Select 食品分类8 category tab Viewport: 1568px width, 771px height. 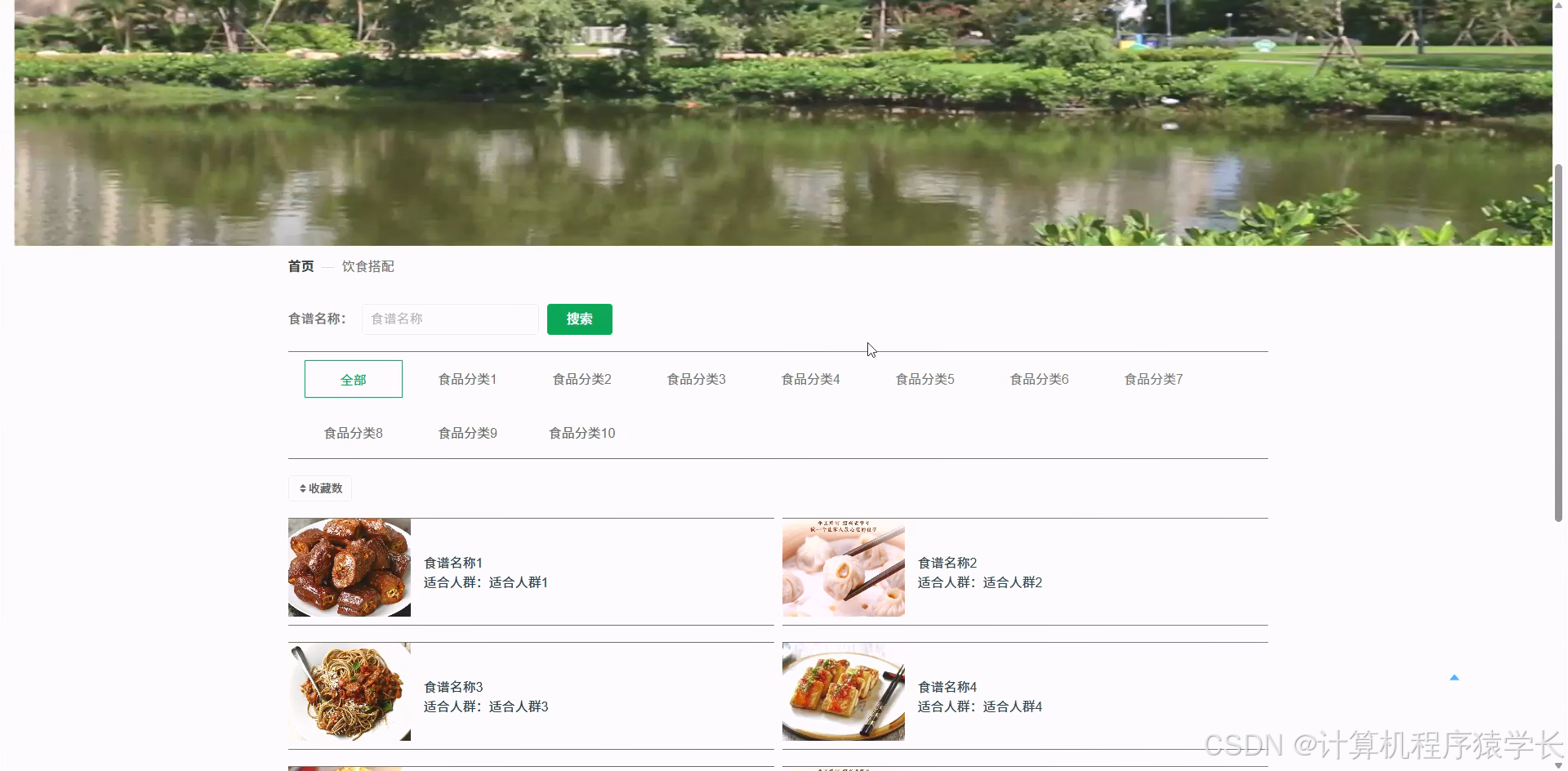(x=352, y=433)
